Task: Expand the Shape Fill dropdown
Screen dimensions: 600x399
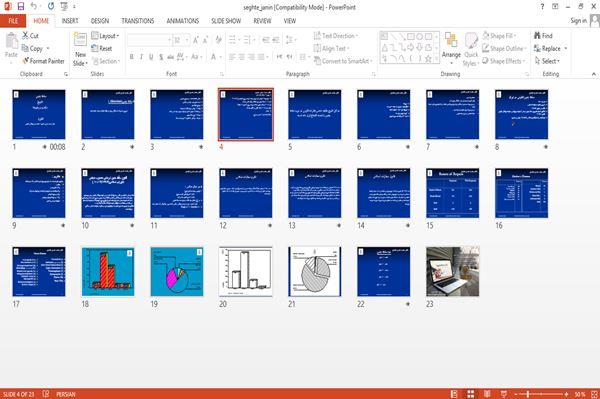Action: point(499,36)
